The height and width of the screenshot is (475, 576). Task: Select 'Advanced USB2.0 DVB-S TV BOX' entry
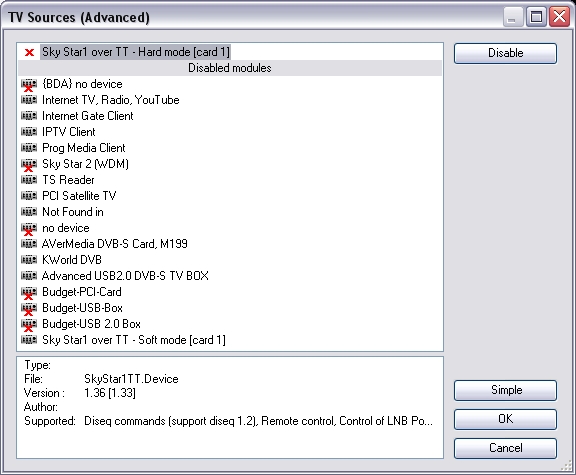(x=125, y=276)
